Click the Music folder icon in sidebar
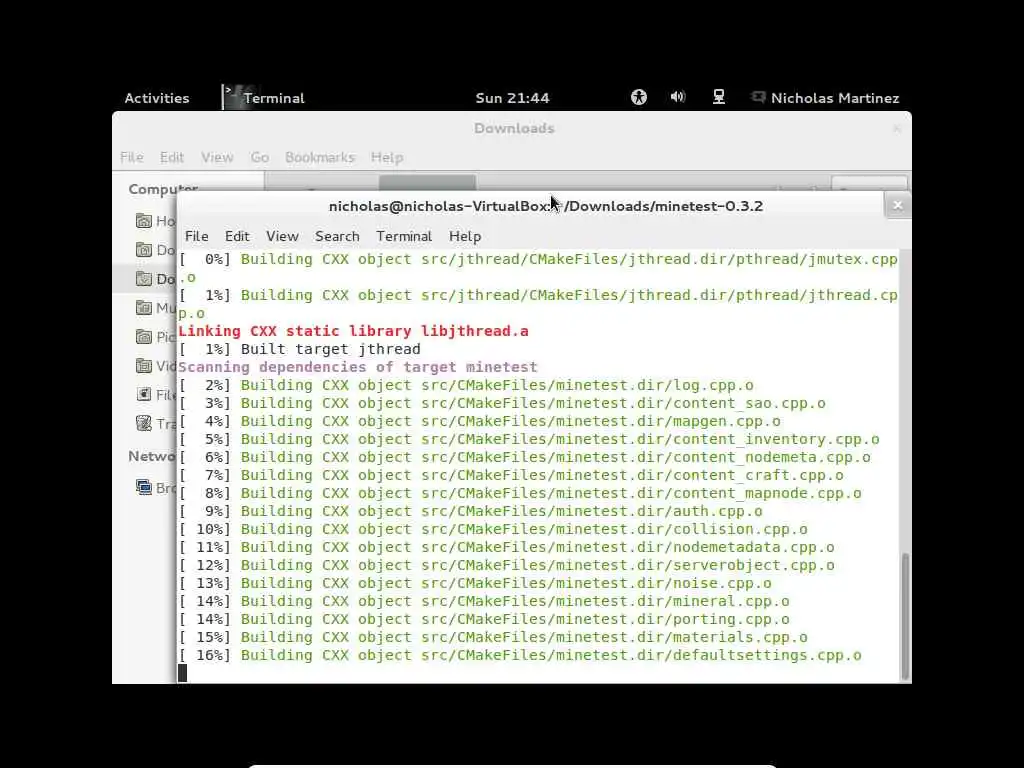This screenshot has width=1024, height=768. click(x=144, y=308)
